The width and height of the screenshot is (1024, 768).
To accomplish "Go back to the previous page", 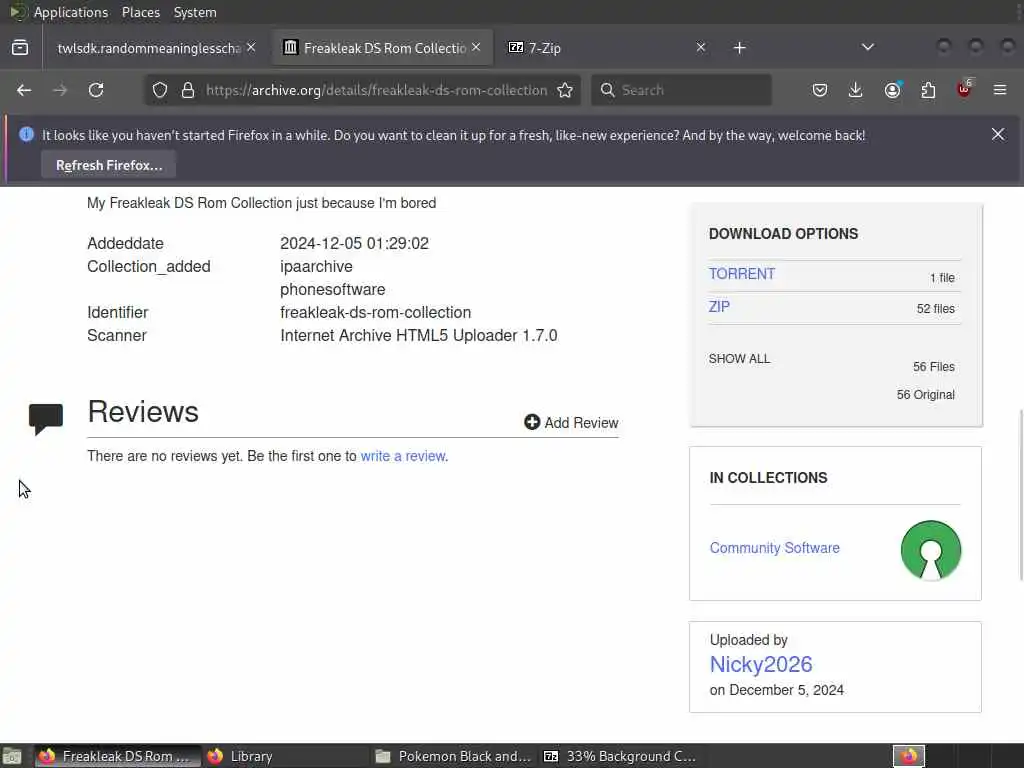I will [24, 90].
